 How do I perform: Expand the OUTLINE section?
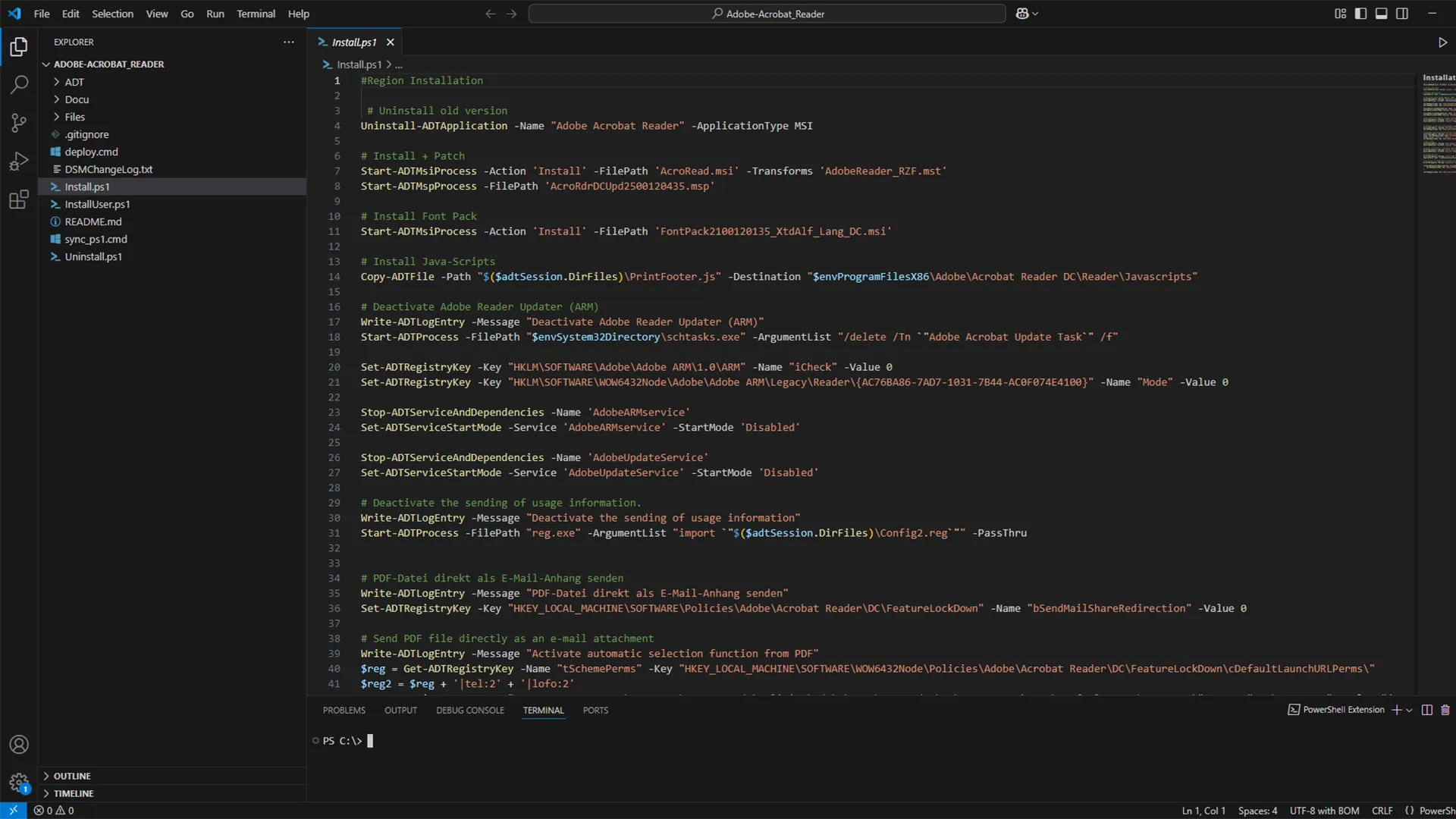(72, 776)
